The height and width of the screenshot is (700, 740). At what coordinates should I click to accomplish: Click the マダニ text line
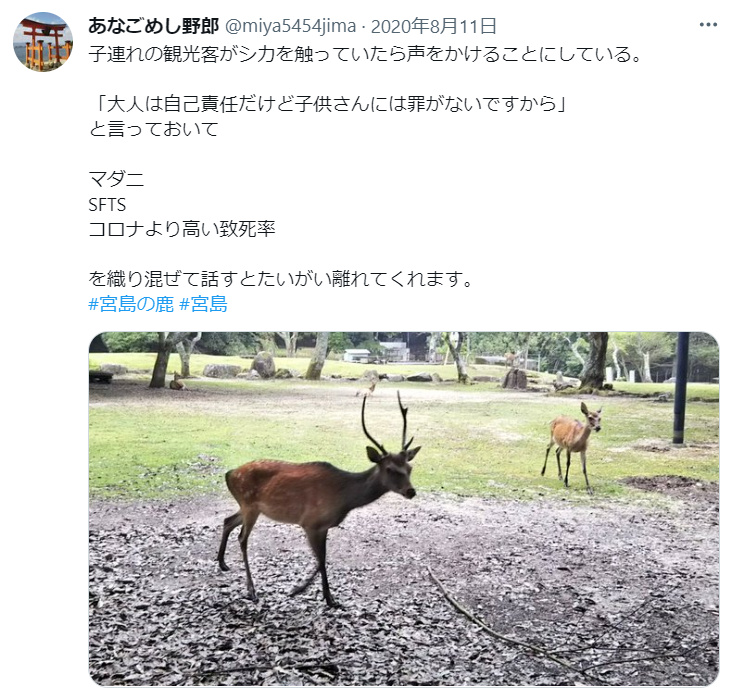click(x=116, y=179)
